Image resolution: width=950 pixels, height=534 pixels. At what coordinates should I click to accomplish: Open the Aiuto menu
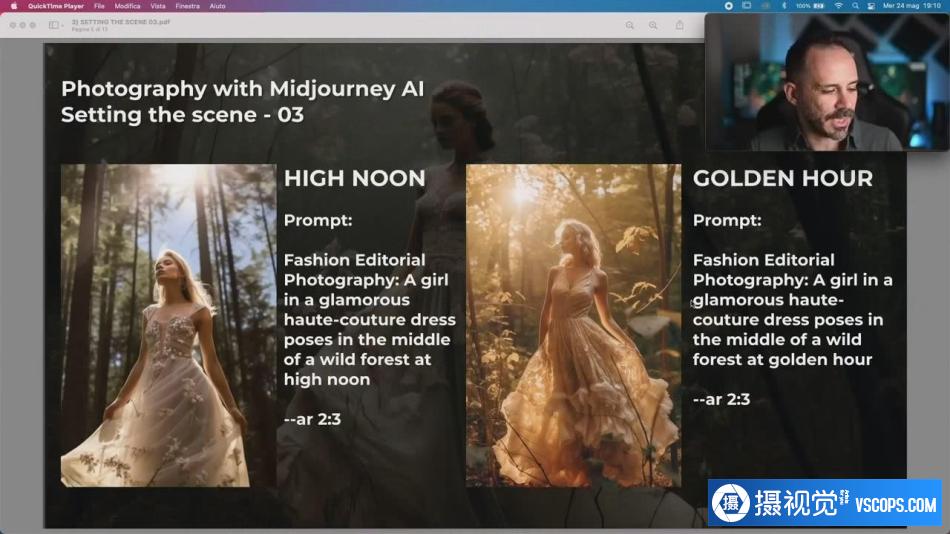(218, 6)
